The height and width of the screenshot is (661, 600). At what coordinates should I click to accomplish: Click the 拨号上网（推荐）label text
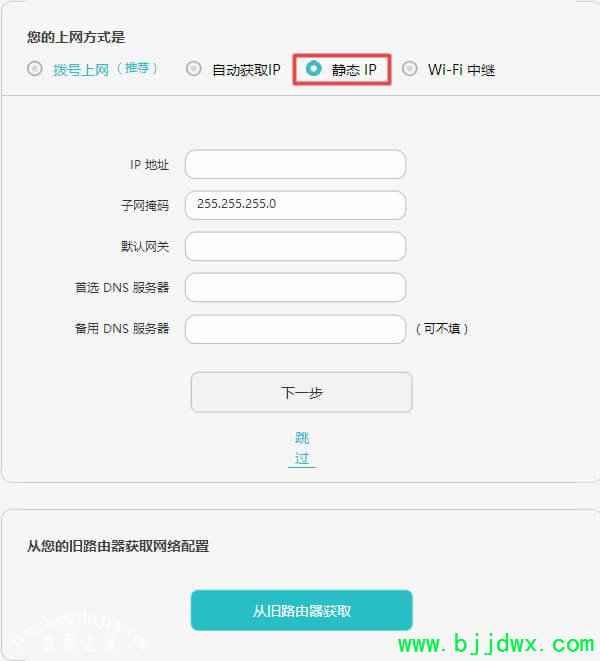(x=106, y=69)
